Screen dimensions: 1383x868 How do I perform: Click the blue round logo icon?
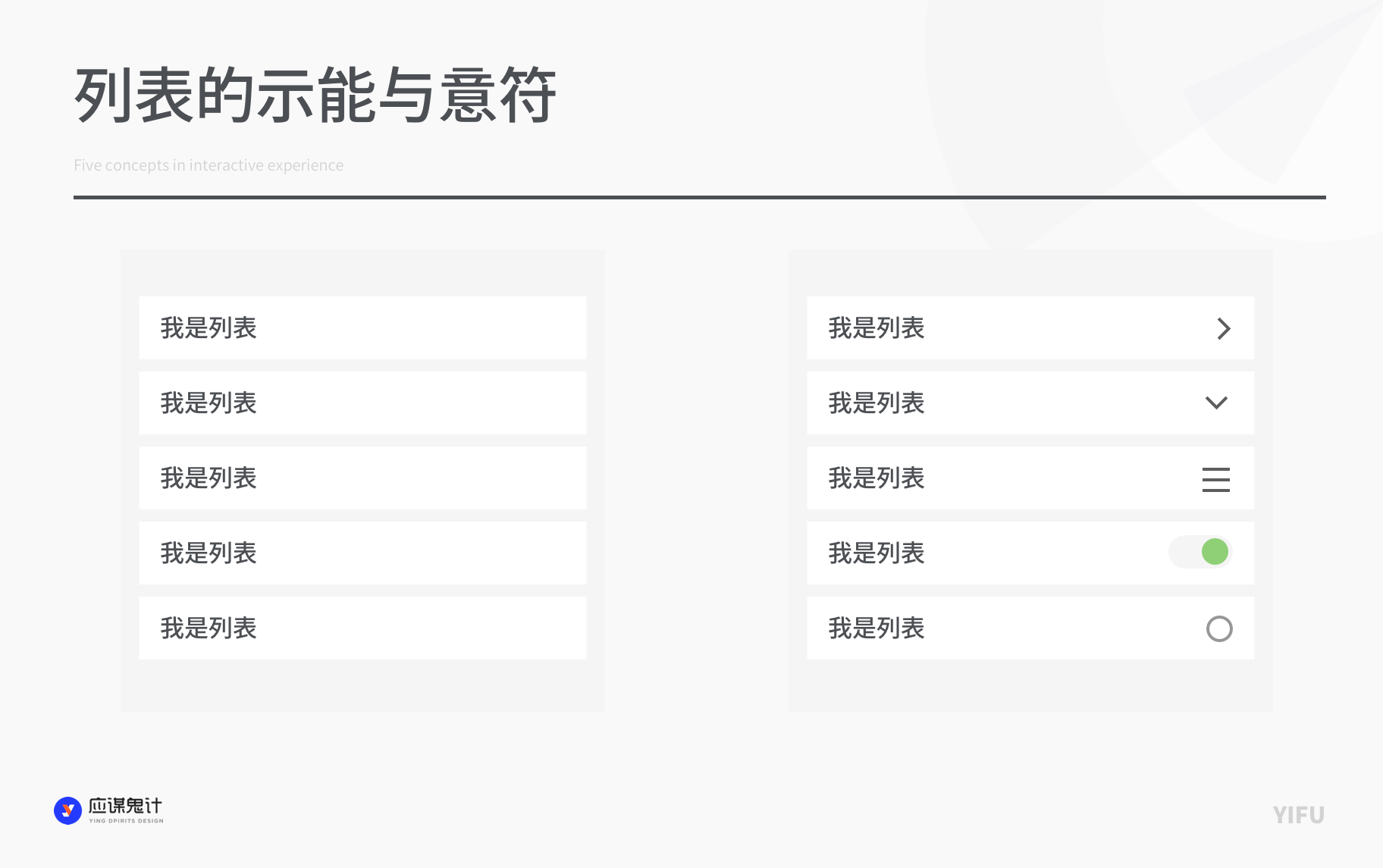tap(67, 810)
